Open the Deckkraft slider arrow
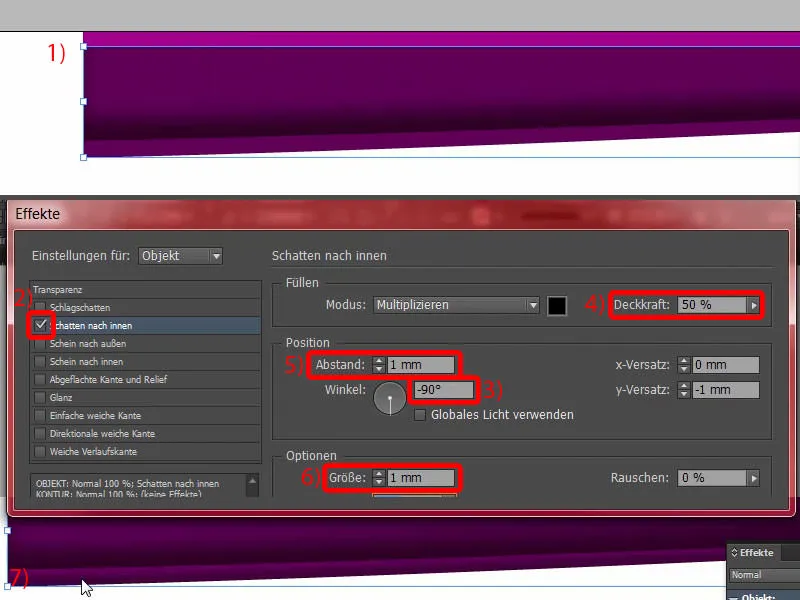Image resolution: width=800 pixels, height=600 pixels. [x=754, y=305]
